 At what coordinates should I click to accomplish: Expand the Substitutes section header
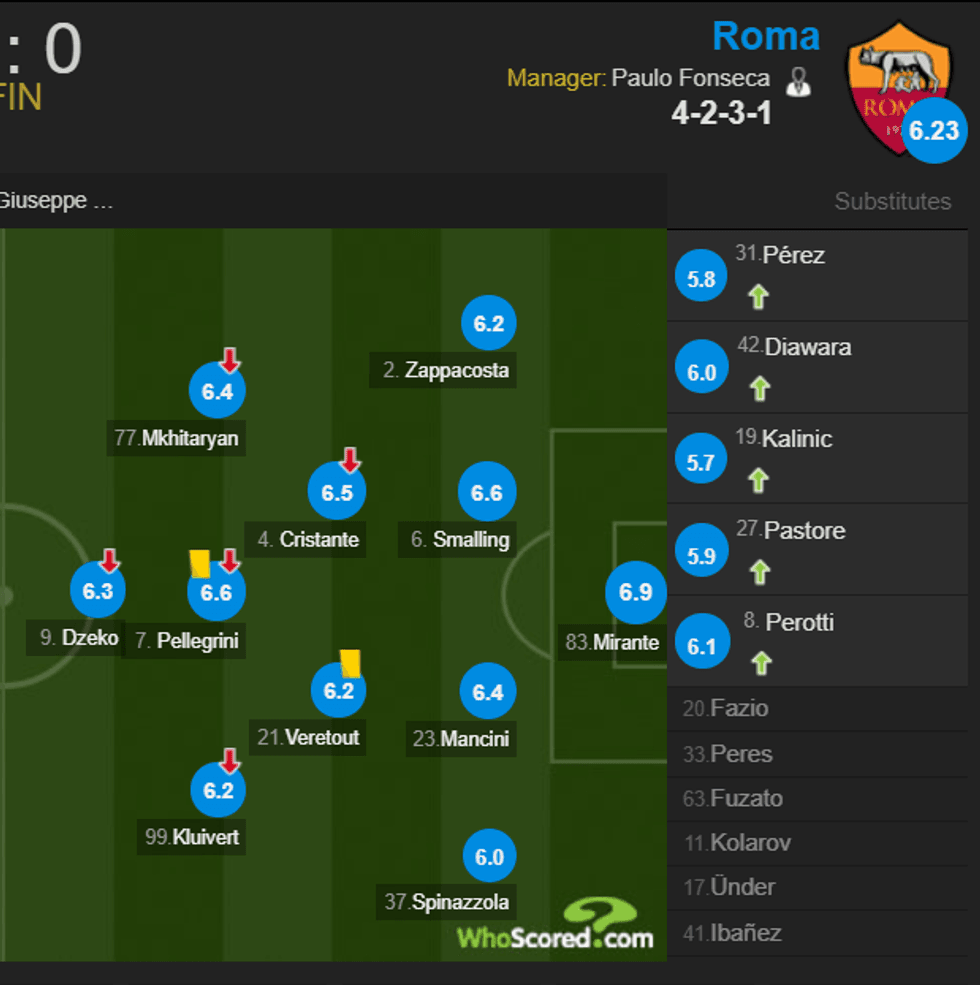(892, 201)
